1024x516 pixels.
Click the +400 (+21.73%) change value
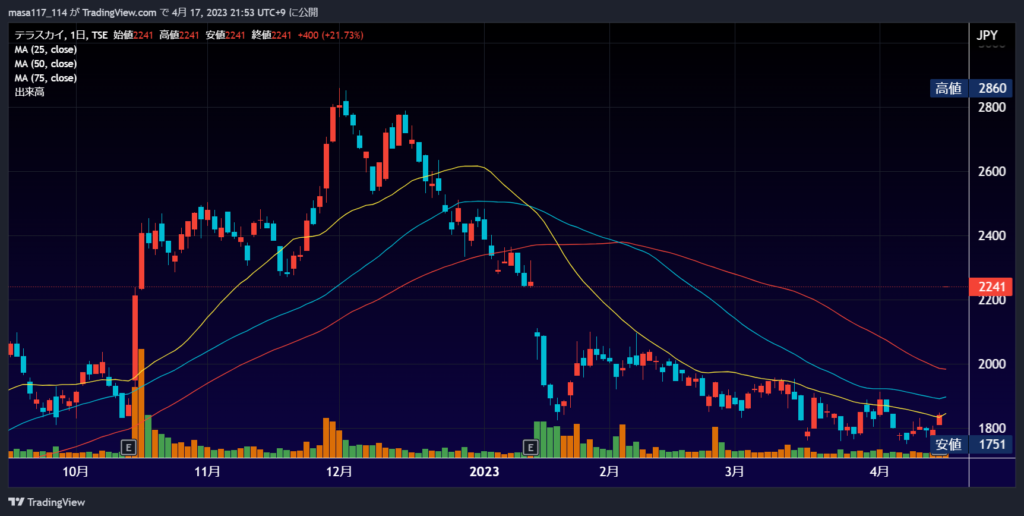point(330,35)
